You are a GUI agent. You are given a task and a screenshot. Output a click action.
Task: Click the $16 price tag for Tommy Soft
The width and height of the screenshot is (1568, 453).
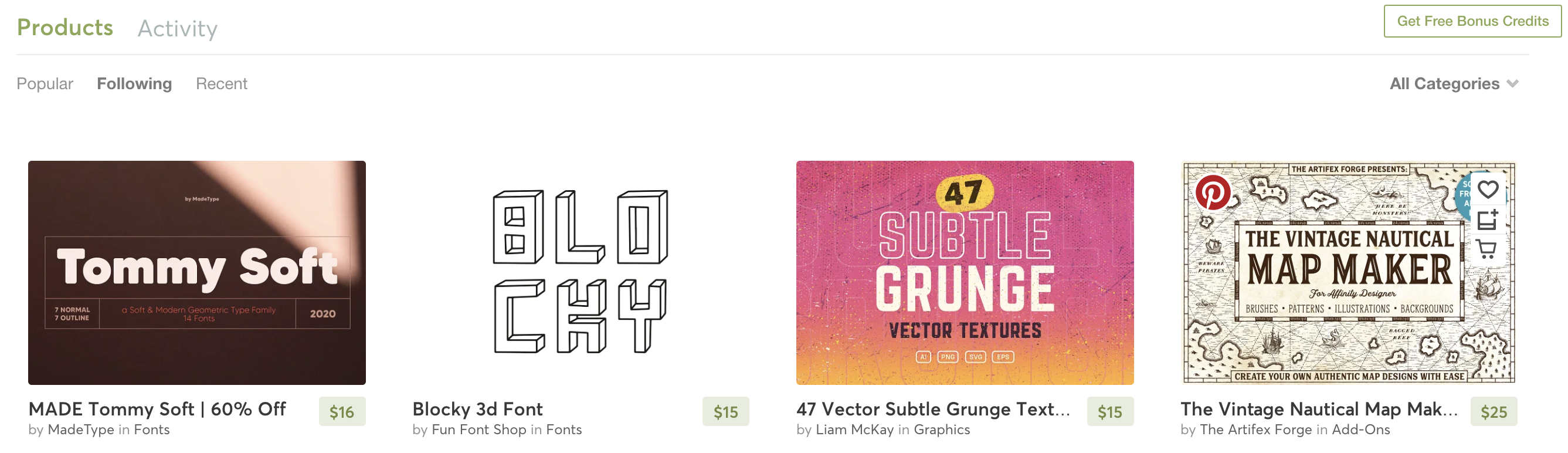[x=342, y=412]
